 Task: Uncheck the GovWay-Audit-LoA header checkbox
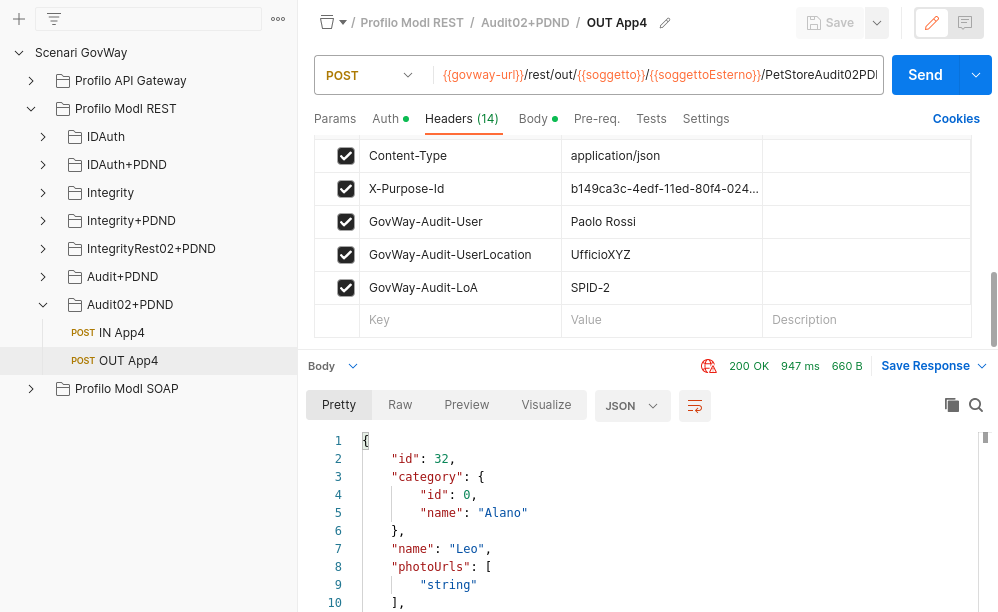point(346,288)
